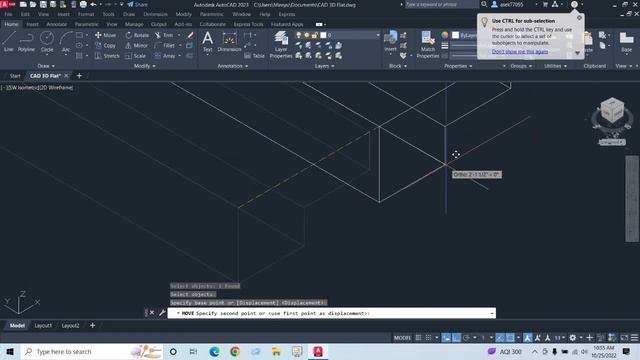Click the ByLayer color swatch
640x360 pixels.
coord(456,35)
